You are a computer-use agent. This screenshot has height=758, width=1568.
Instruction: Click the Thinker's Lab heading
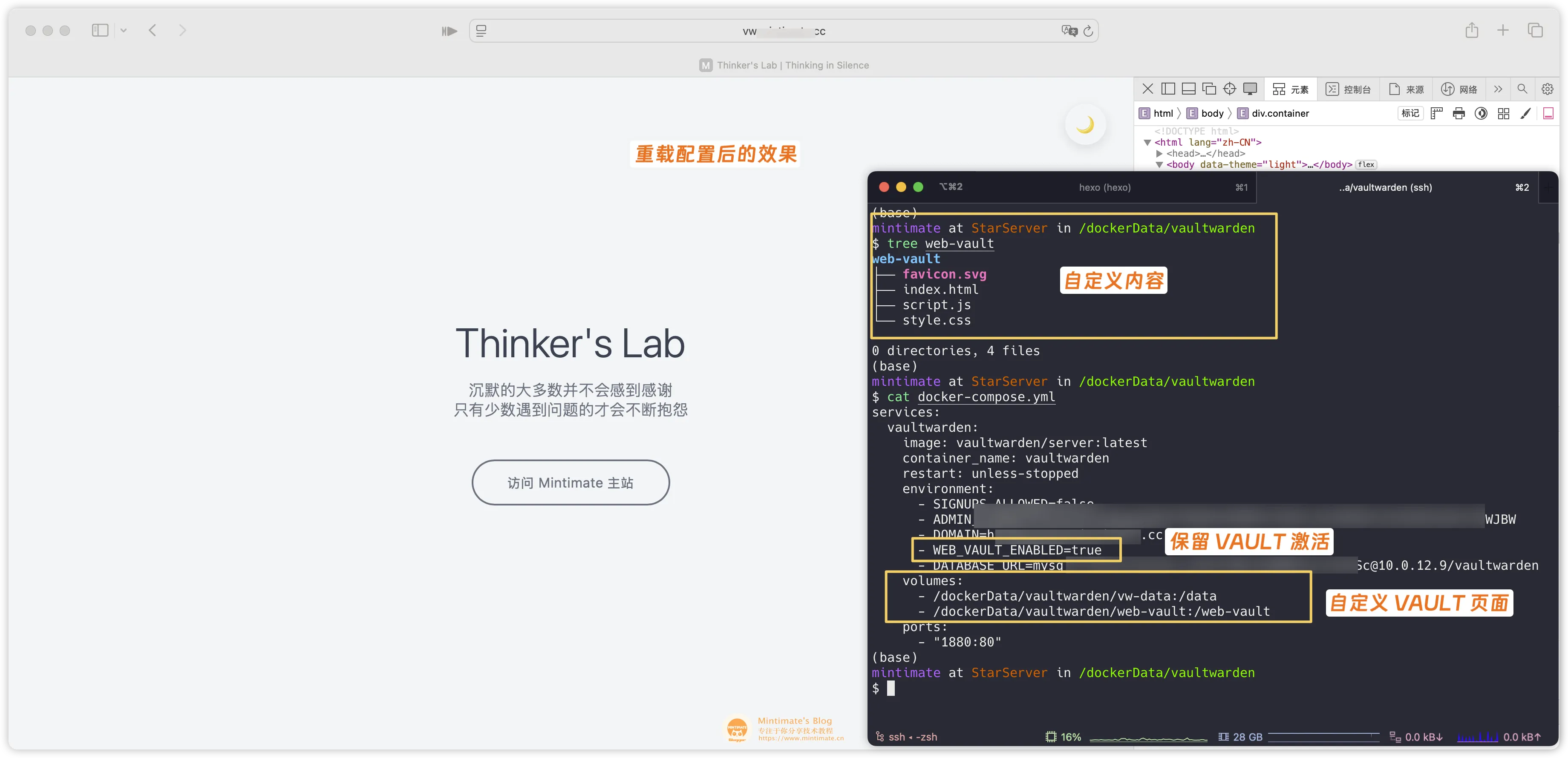coord(571,344)
